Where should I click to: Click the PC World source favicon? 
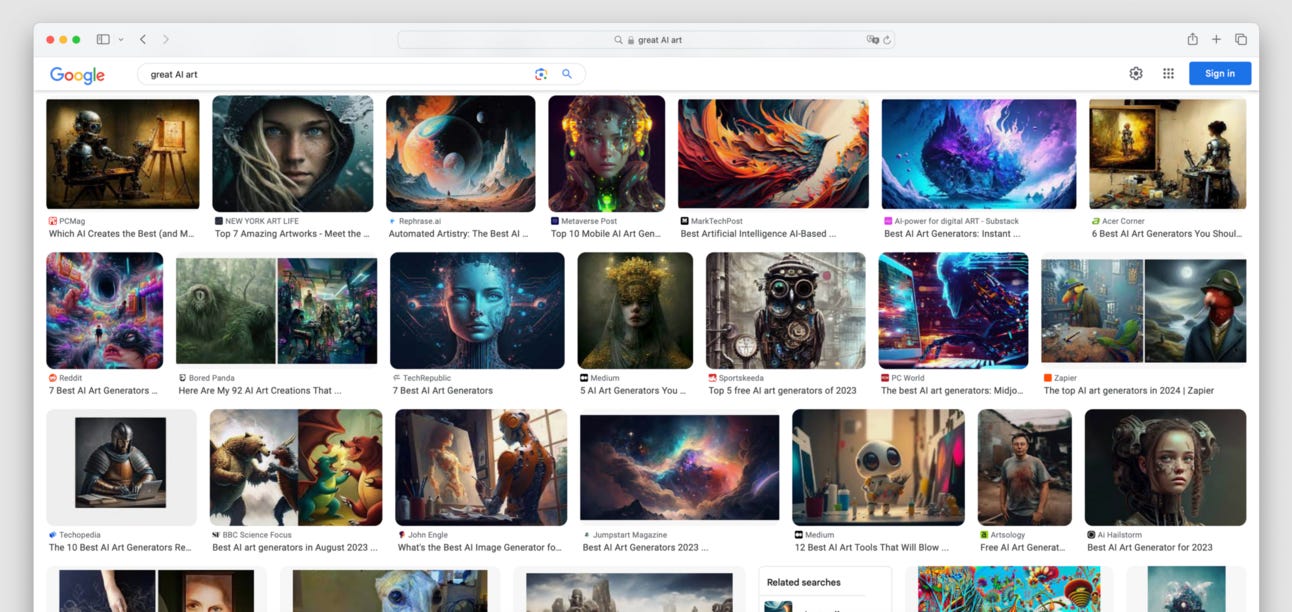click(x=885, y=378)
